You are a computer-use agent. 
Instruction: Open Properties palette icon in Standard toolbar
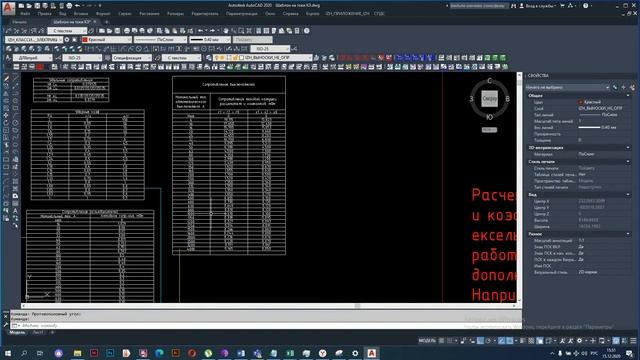pos(258,31)
